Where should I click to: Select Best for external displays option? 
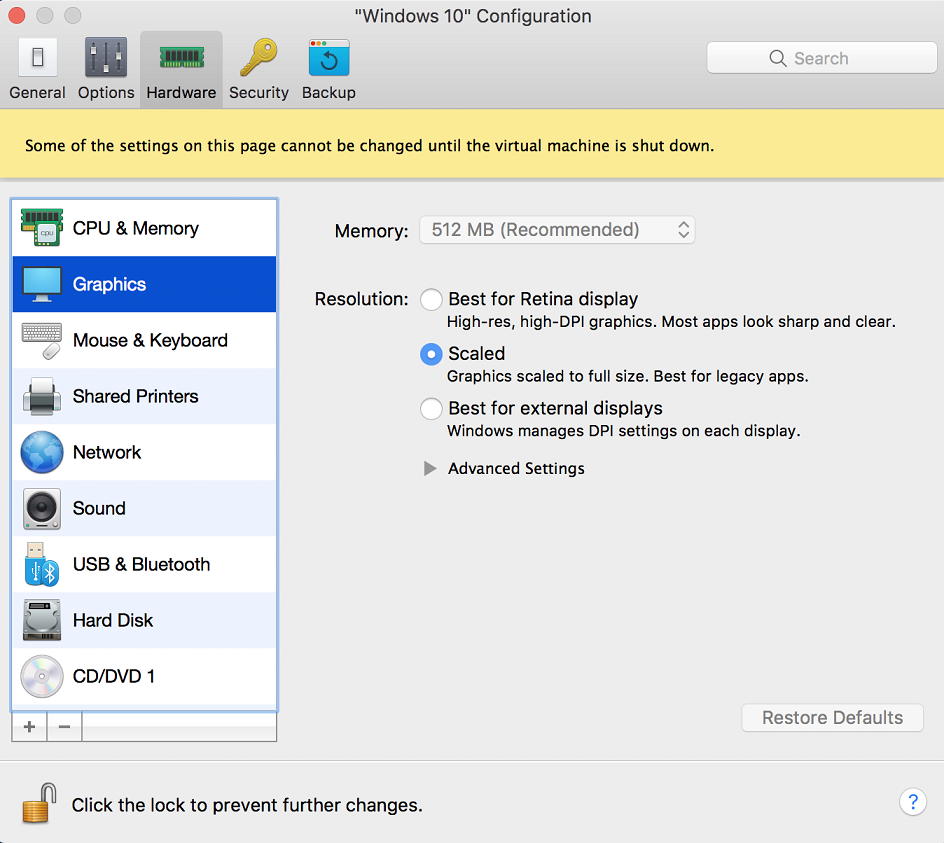tap(431, 409)
